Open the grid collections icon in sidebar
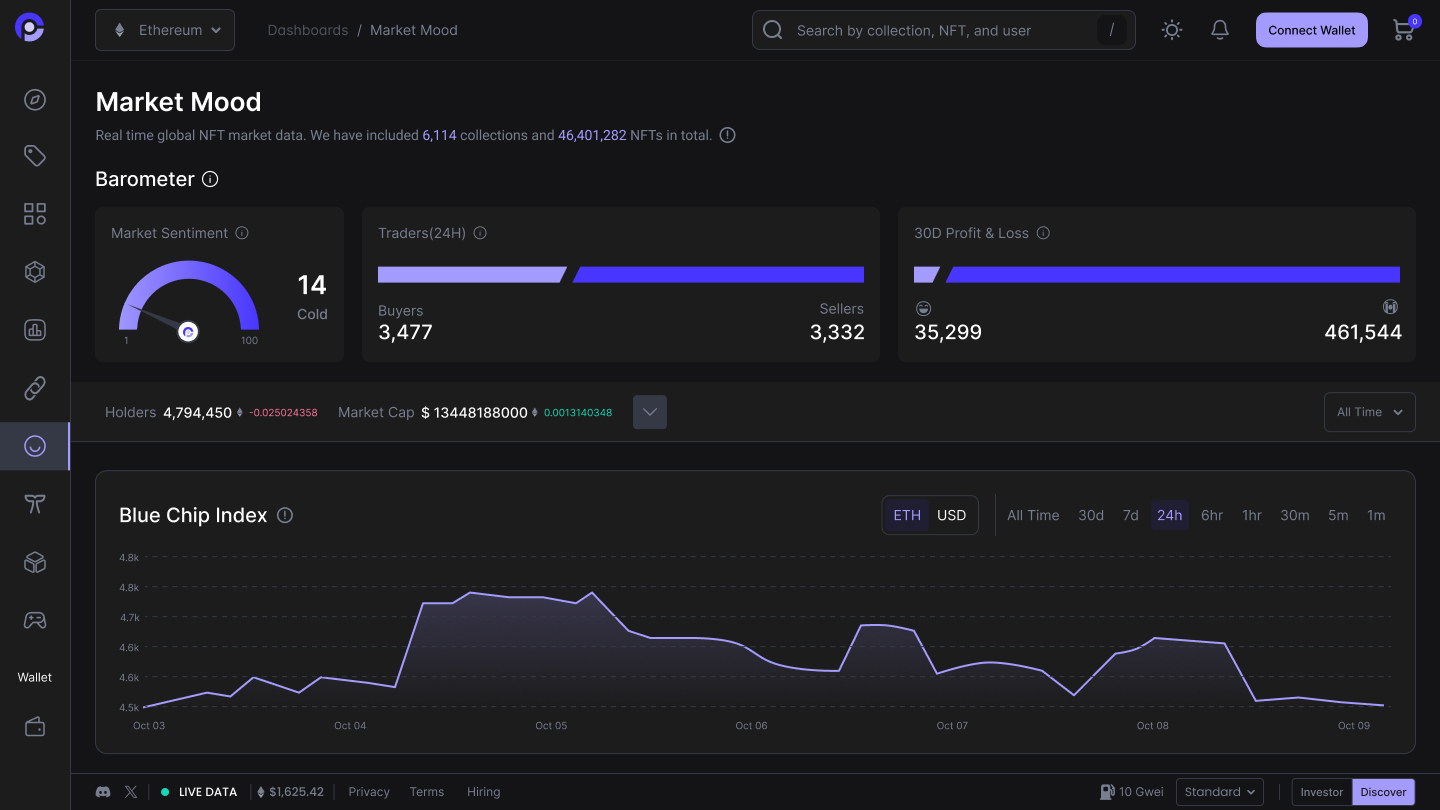1440x810 pixels. pos(35,214)
